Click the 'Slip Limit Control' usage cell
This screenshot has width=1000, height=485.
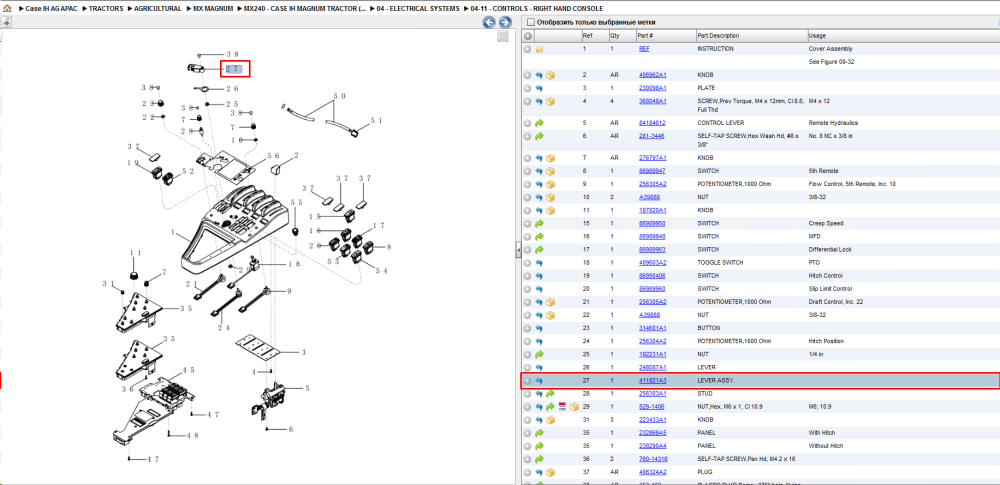(830, 288)
